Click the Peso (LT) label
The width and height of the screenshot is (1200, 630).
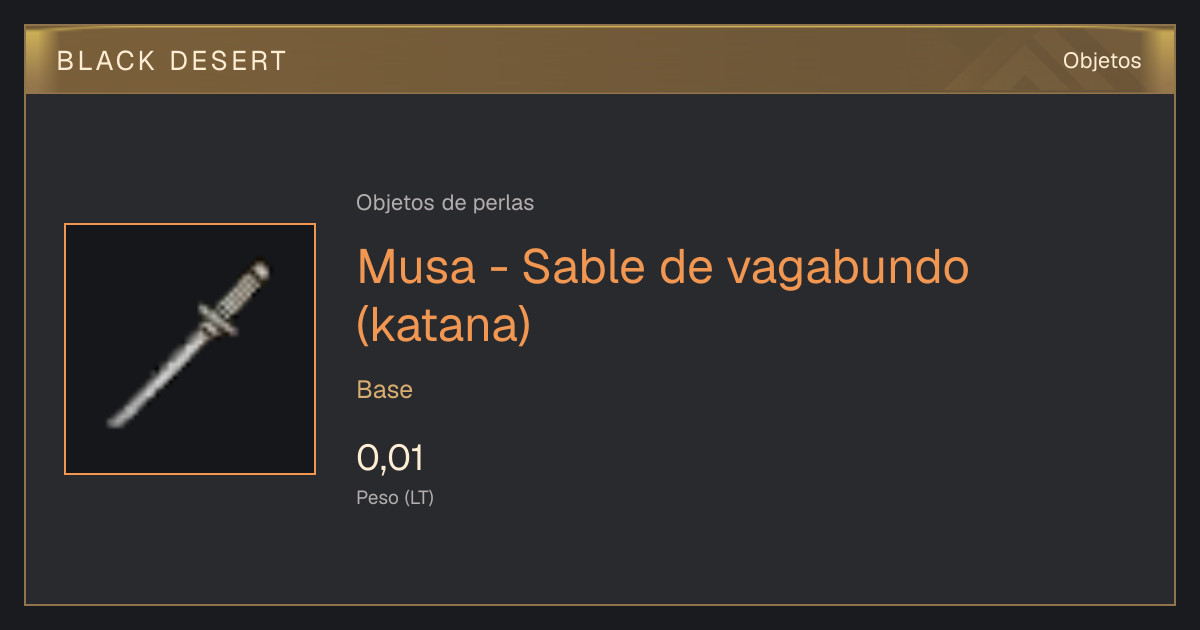point(395,497)
